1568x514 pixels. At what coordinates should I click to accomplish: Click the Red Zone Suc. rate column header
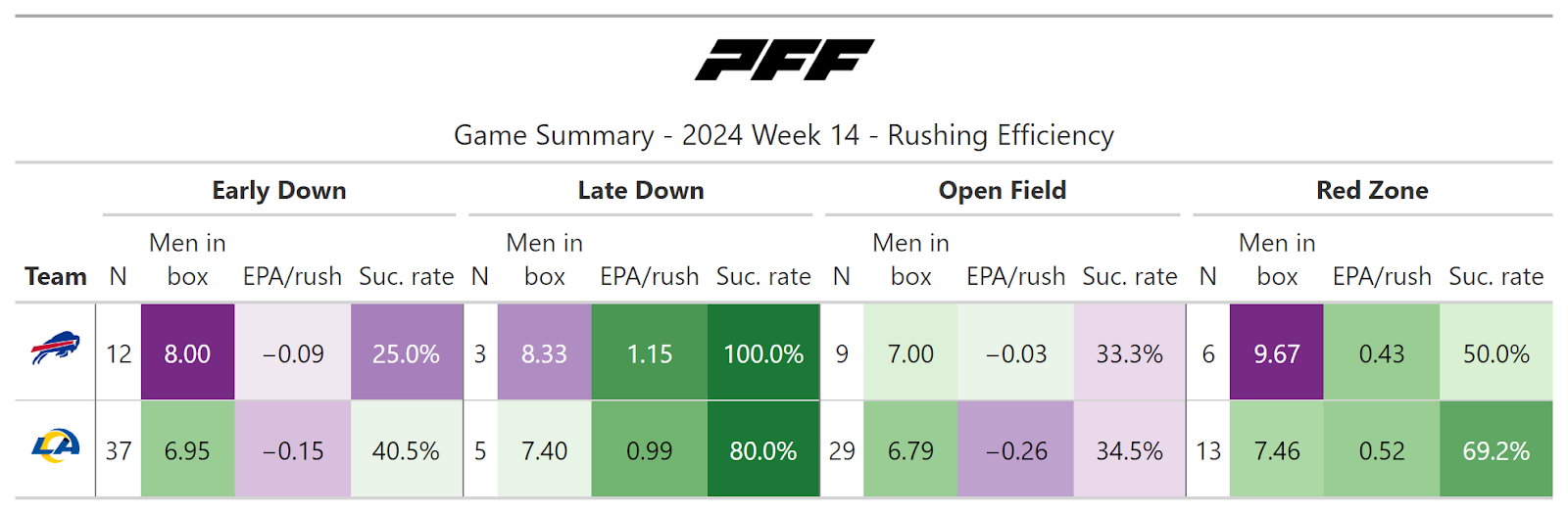pos(1495,276)
